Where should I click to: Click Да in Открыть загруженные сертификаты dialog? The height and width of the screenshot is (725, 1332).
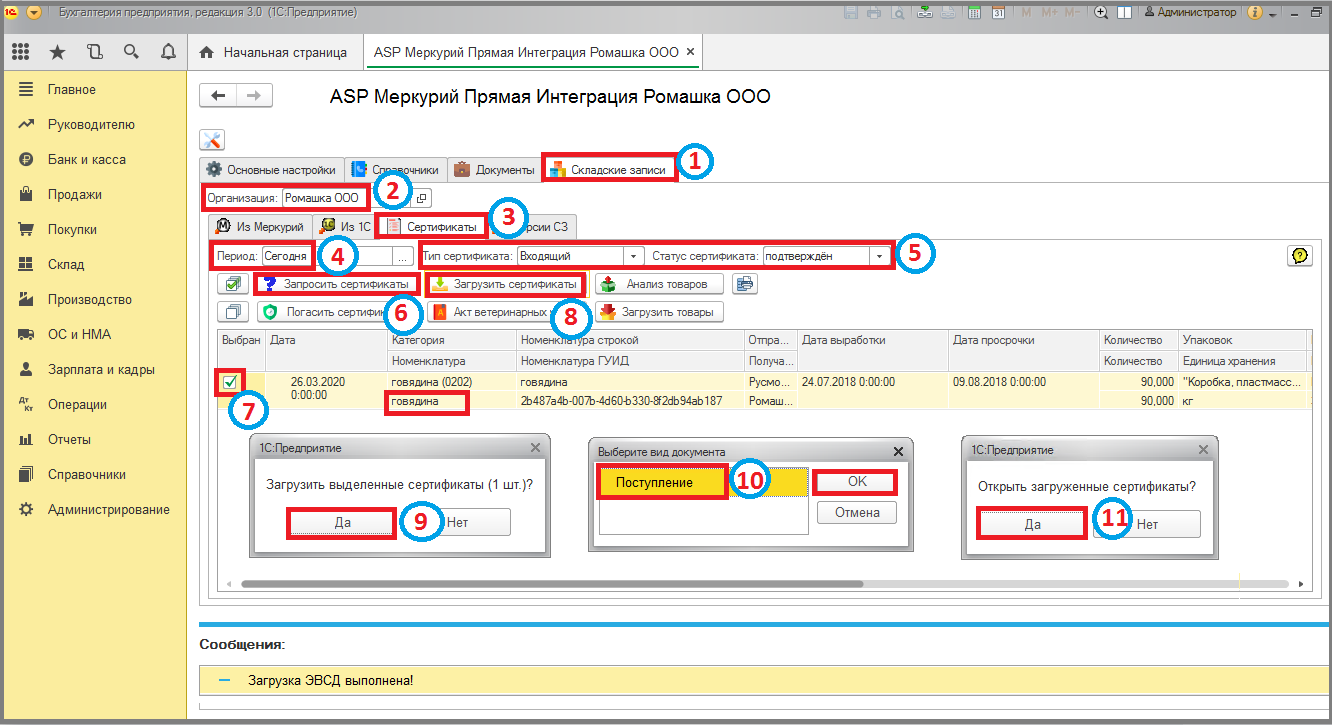click(x=1033, y=523)
